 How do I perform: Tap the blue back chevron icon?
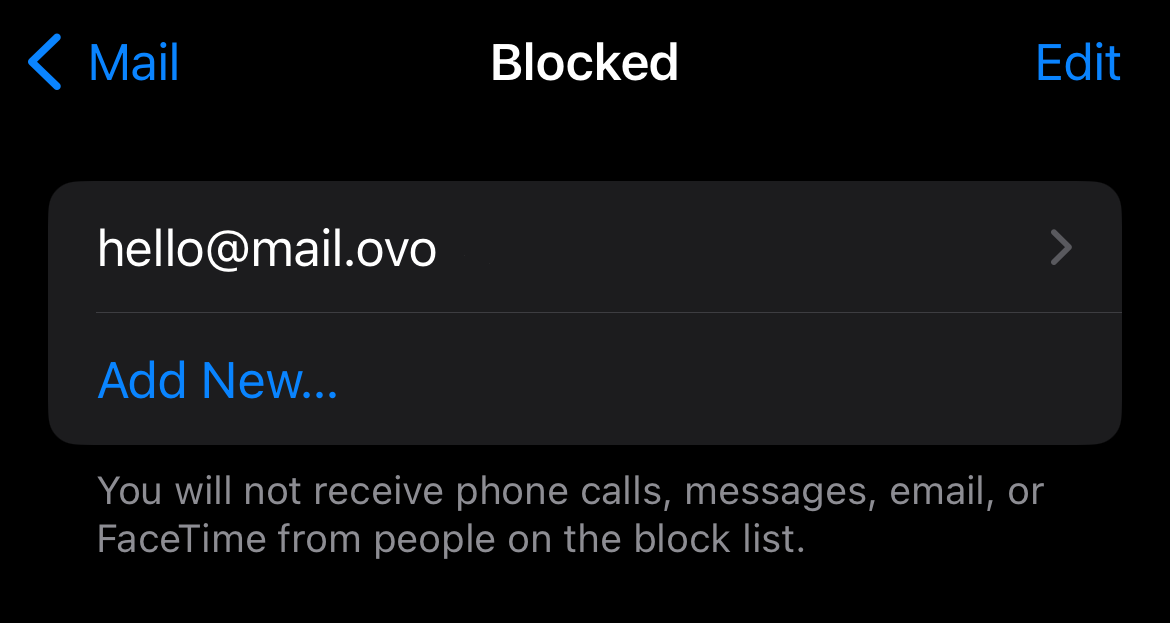[44, 62]
